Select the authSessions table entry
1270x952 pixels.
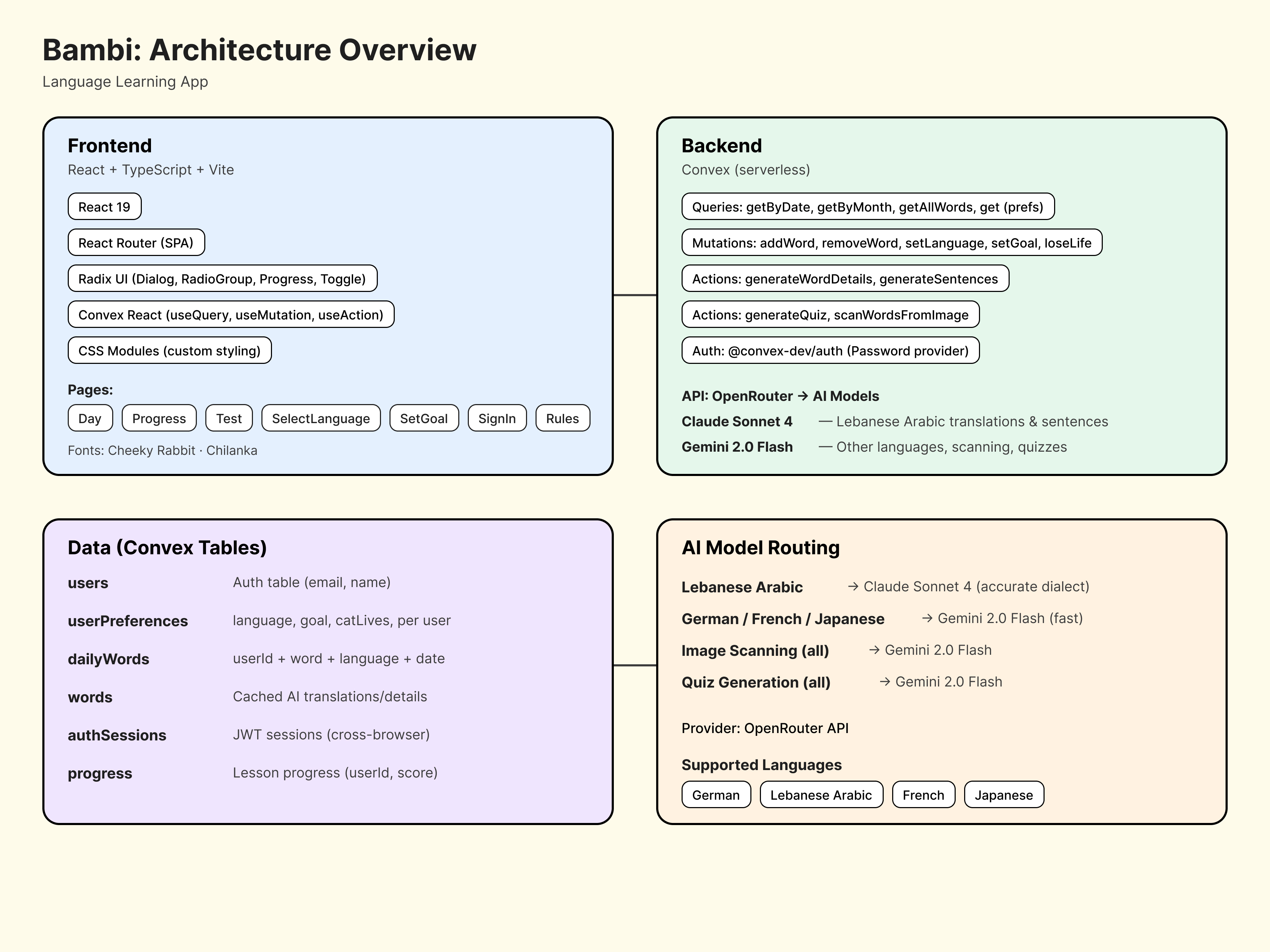click(117, 735)
